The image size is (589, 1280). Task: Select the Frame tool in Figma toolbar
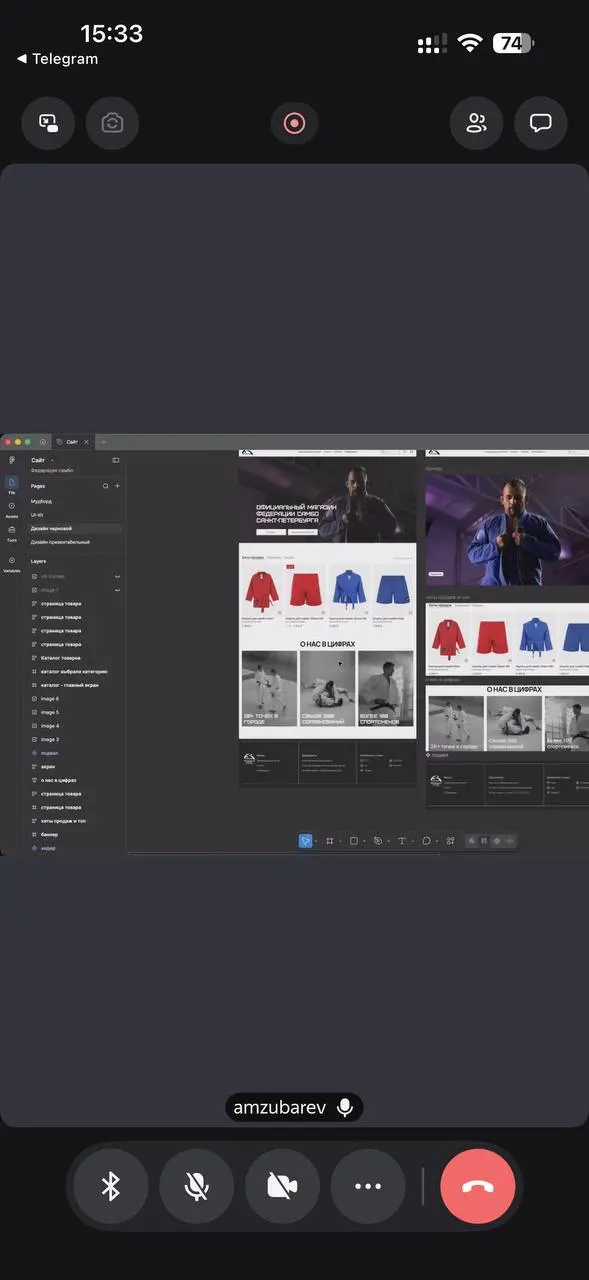tap(330, 841)
